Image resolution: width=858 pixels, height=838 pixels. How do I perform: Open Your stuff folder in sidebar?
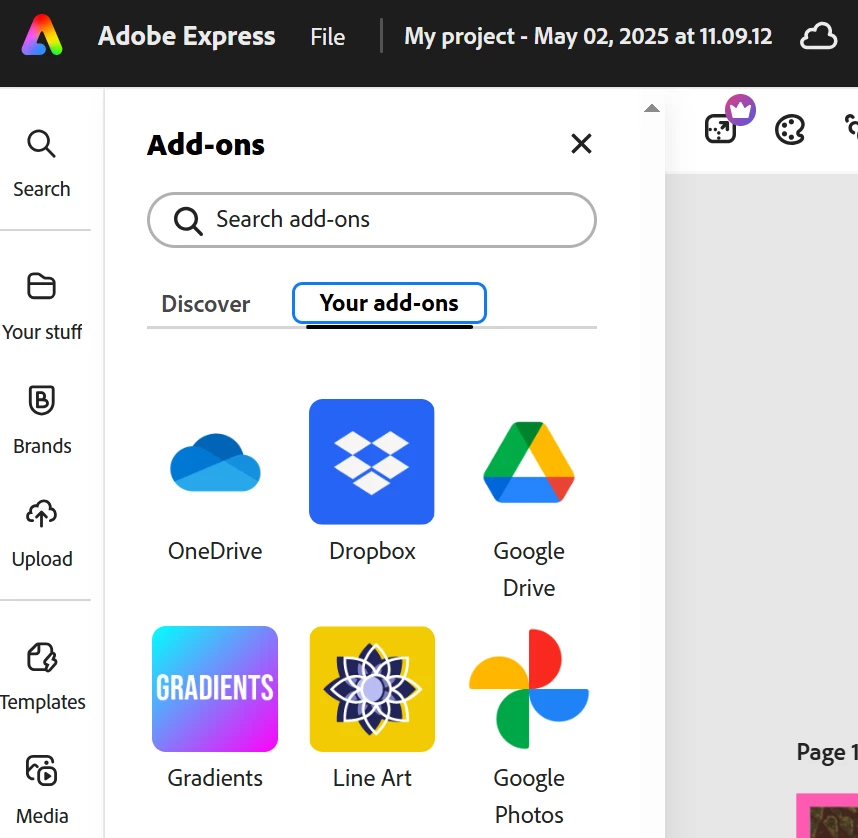click(42, 307)
